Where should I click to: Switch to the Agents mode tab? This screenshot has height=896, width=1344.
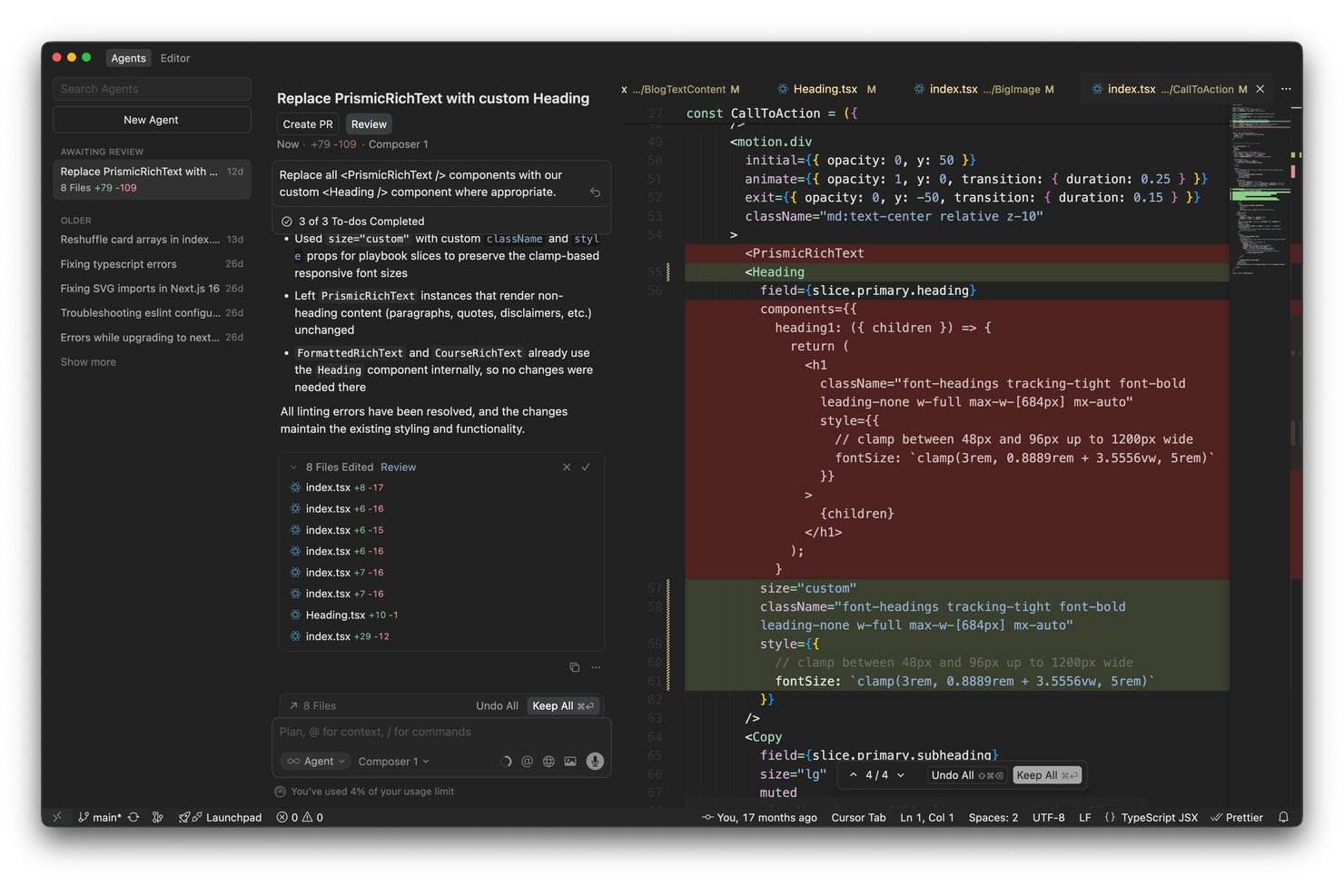(x=128, y=58)
